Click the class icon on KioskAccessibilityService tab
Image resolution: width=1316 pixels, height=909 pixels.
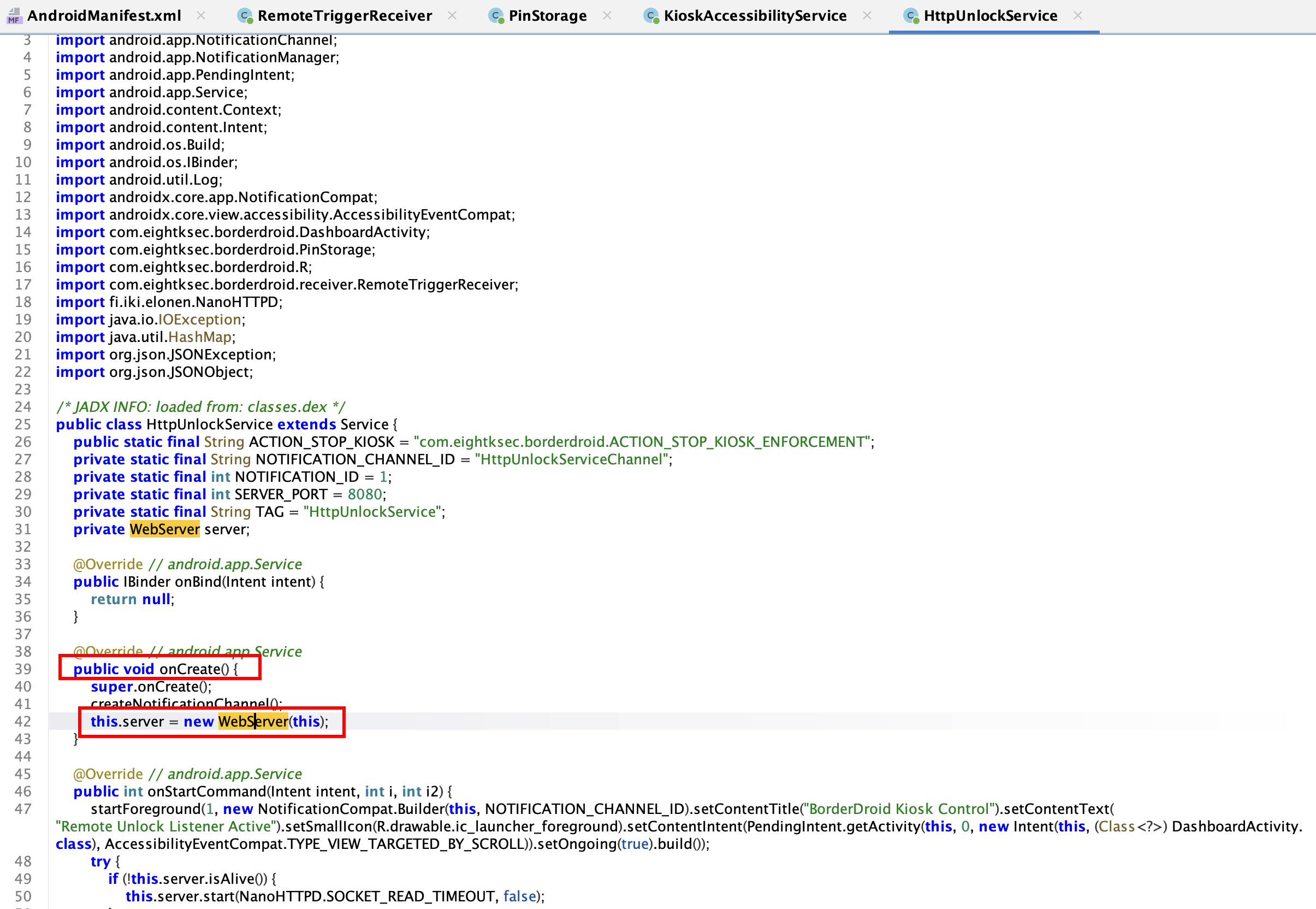click(x=651, y=16)
